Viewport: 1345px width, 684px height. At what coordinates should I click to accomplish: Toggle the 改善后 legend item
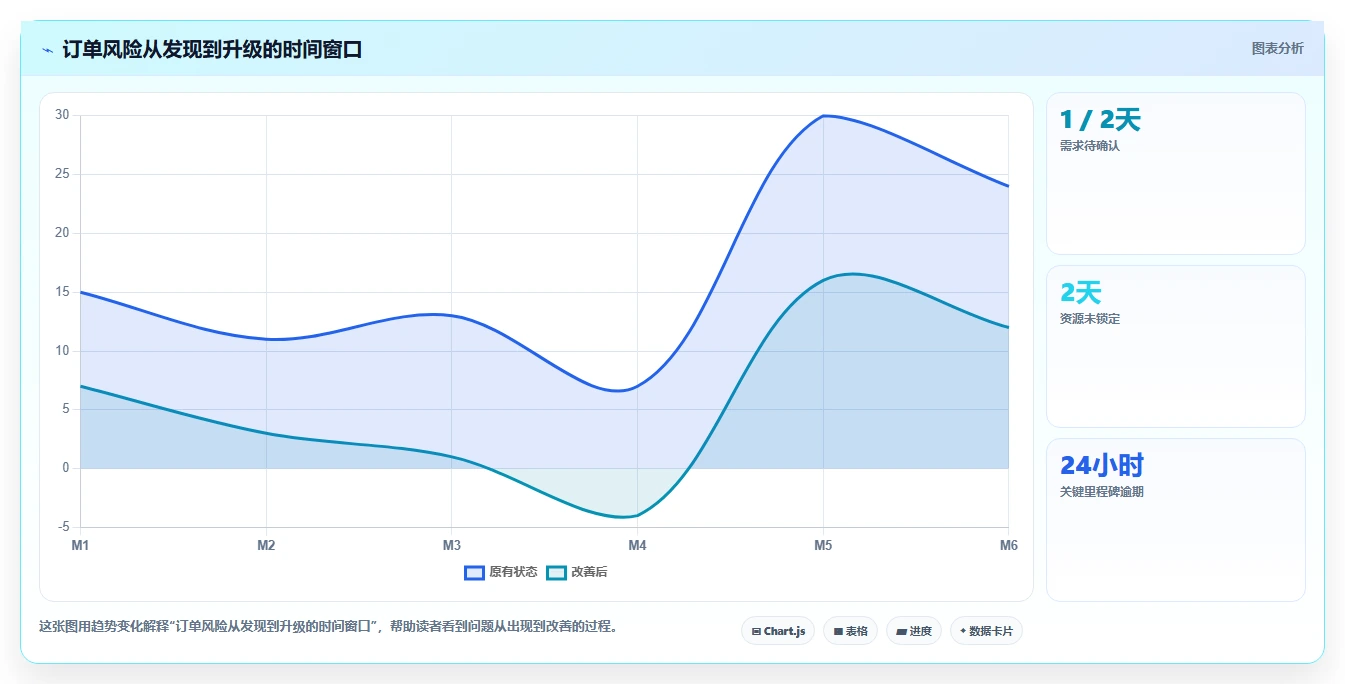pyautogui.click(x=577, y=572)
